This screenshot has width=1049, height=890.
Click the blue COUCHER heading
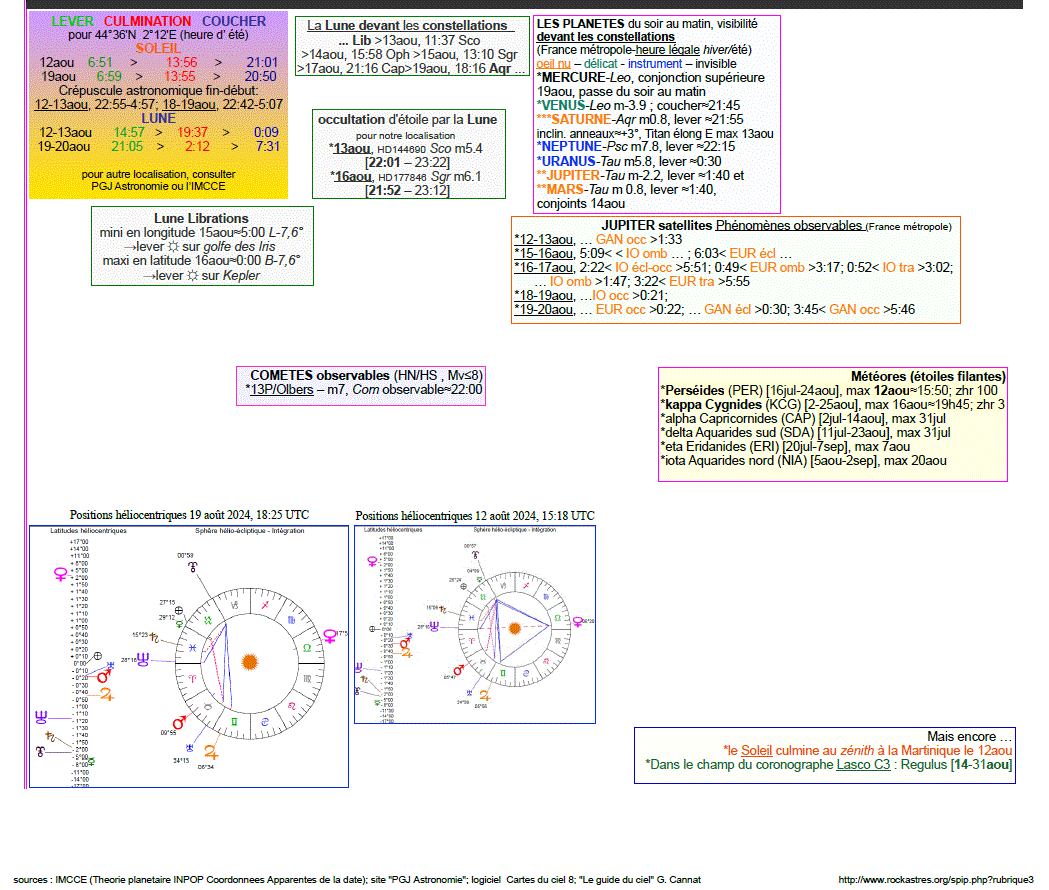pyautogui.click(x=234, y=21)
